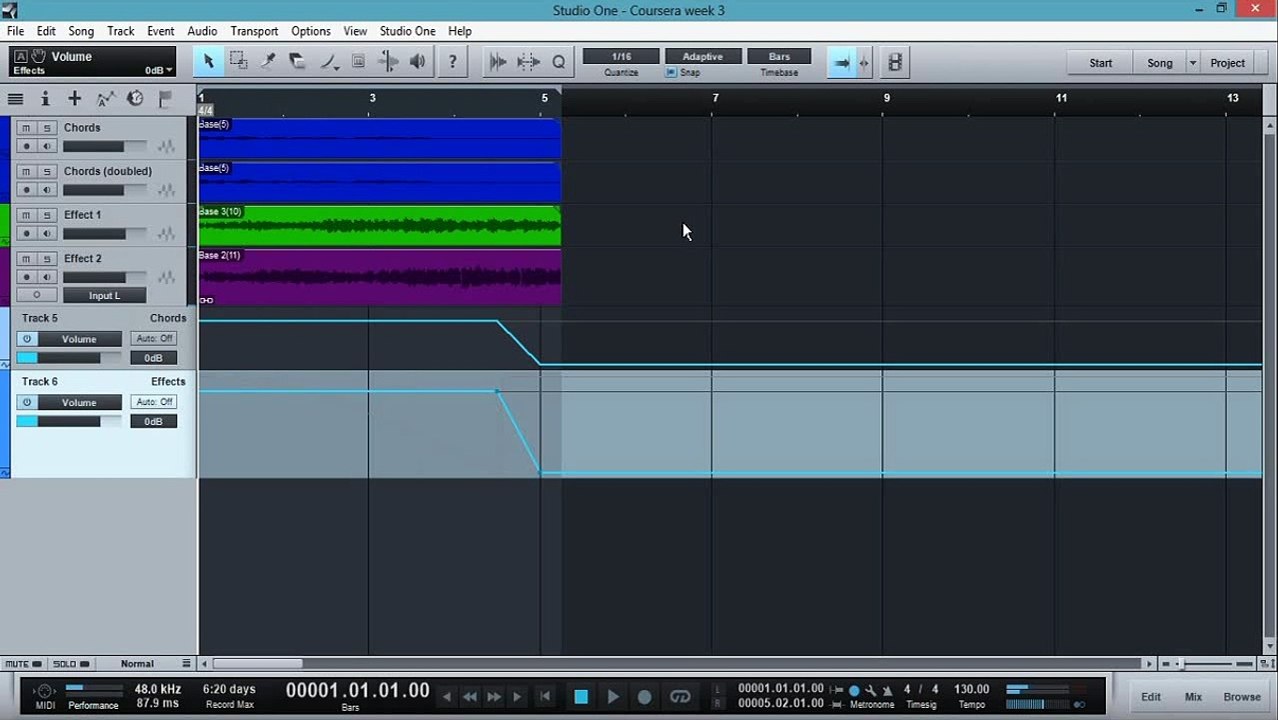
Task: Open the tempo track clock icon
Action: click(135, 98)
